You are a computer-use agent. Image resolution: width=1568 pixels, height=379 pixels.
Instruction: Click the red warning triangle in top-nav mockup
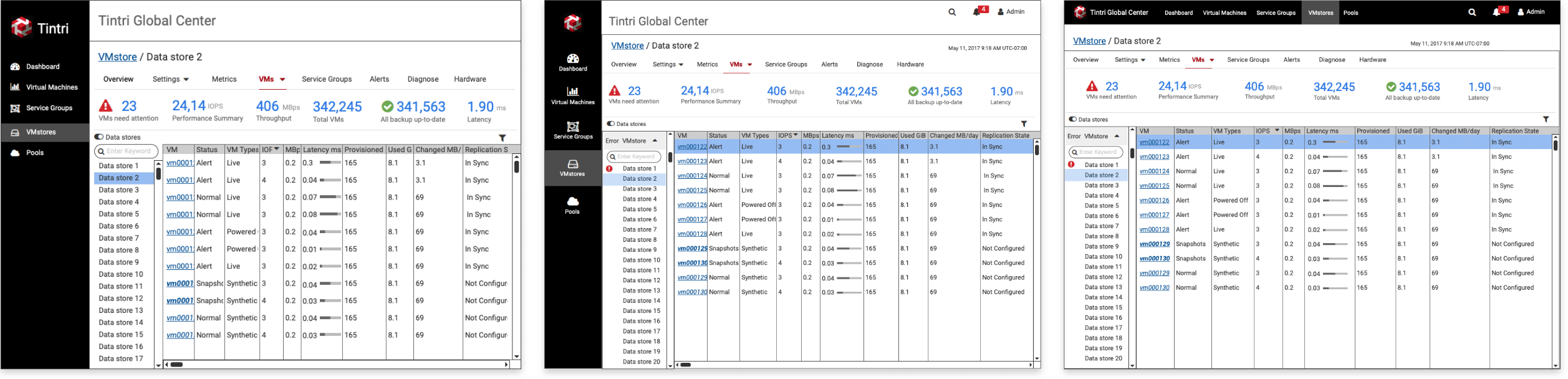pyautogui.click(x=1092, y=86)
